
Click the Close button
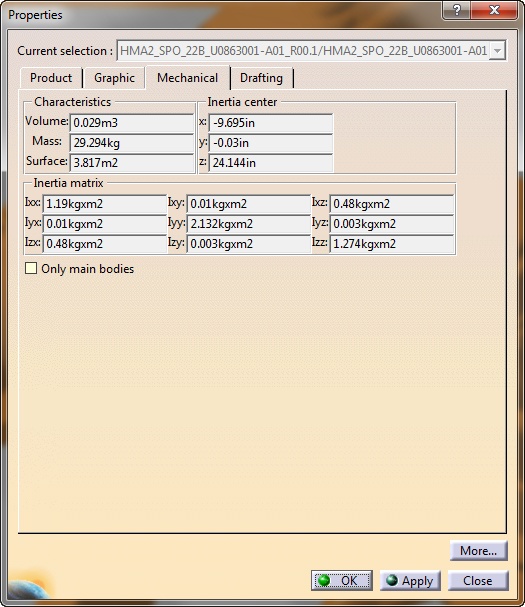pos(478,580)
